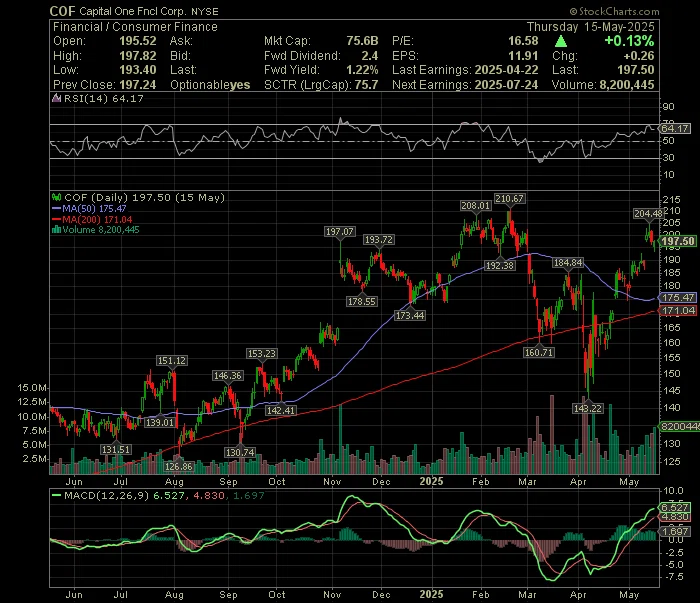Click the Low price 193.40
Image resolution: width=700 pixels, height=603 pixels.
coord(138,70)
